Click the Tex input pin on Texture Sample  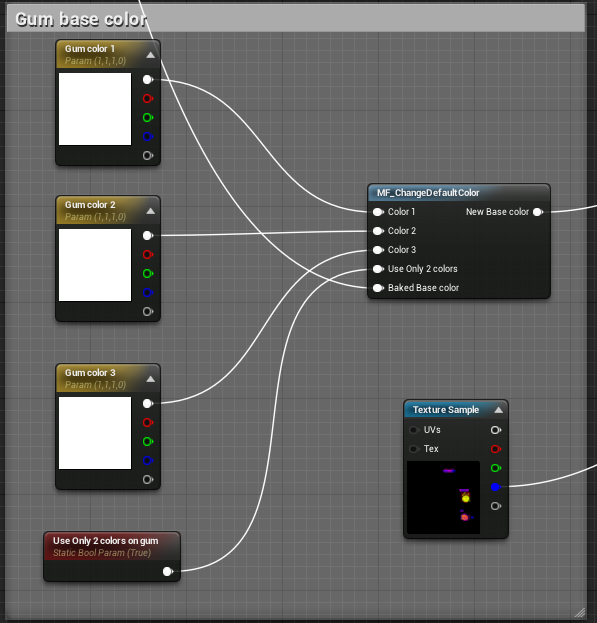click(414, 449)
